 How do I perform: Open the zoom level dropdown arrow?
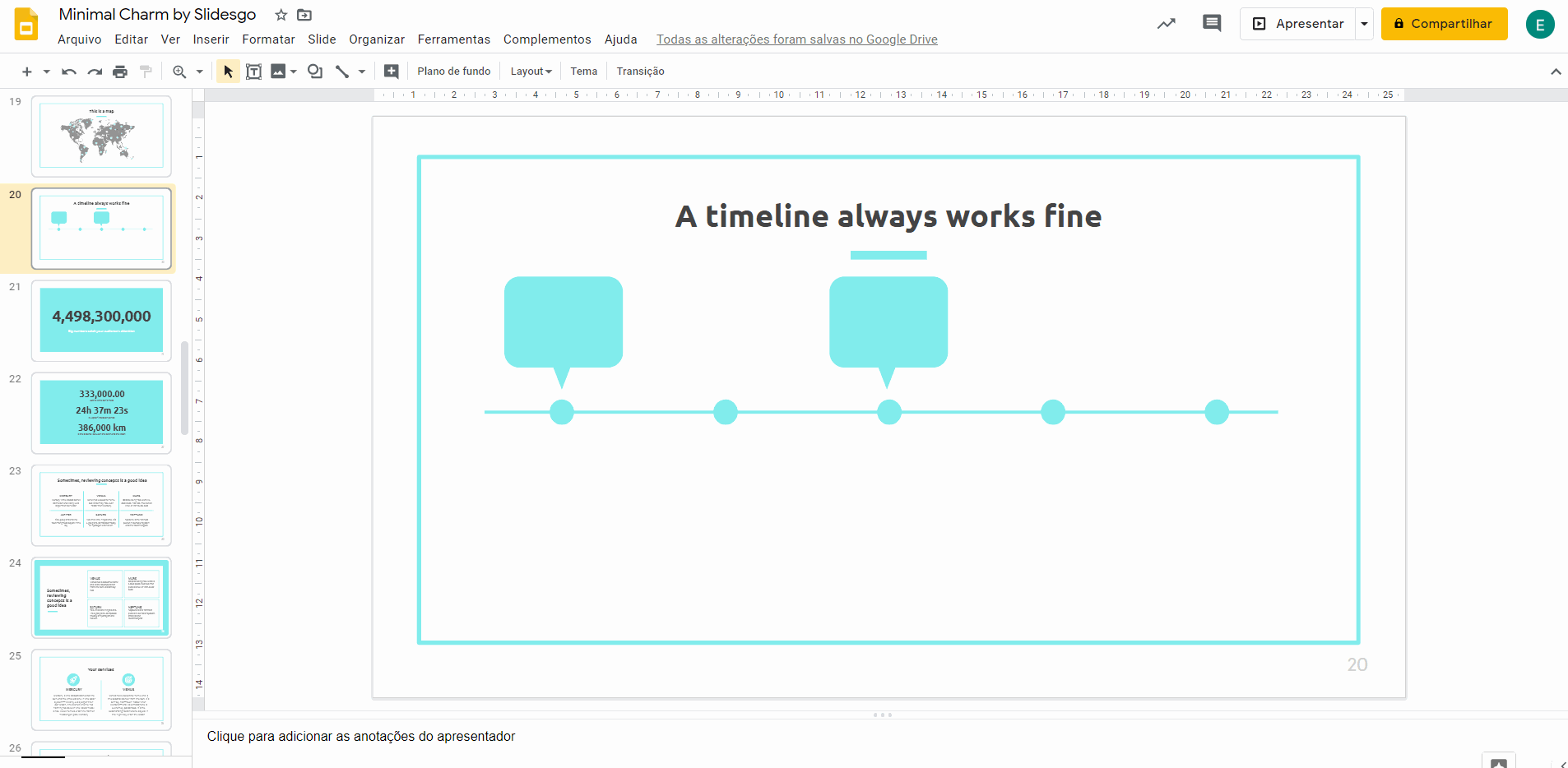199,72
